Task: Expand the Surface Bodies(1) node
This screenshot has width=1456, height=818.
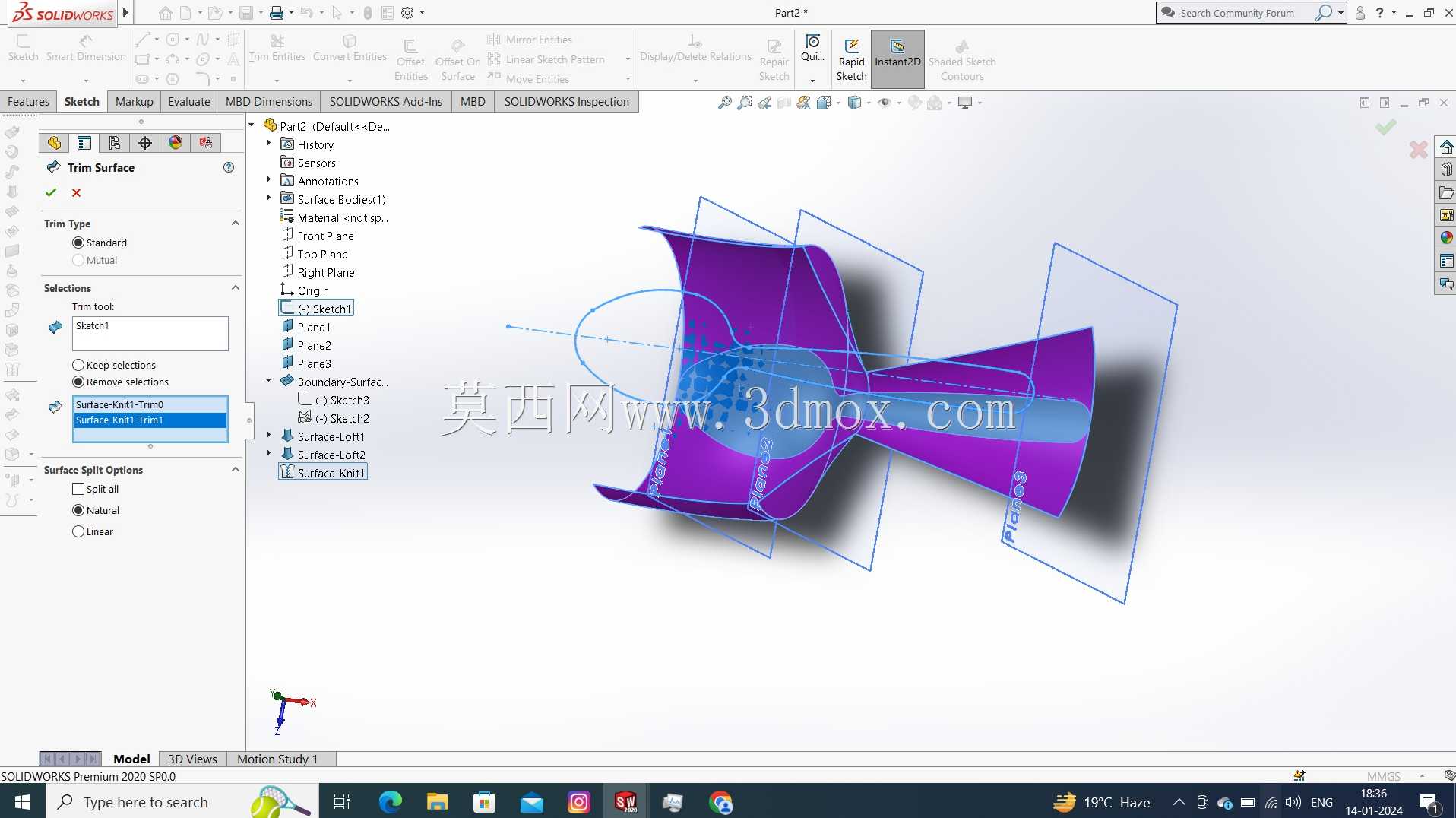Action: pos(268,198)
